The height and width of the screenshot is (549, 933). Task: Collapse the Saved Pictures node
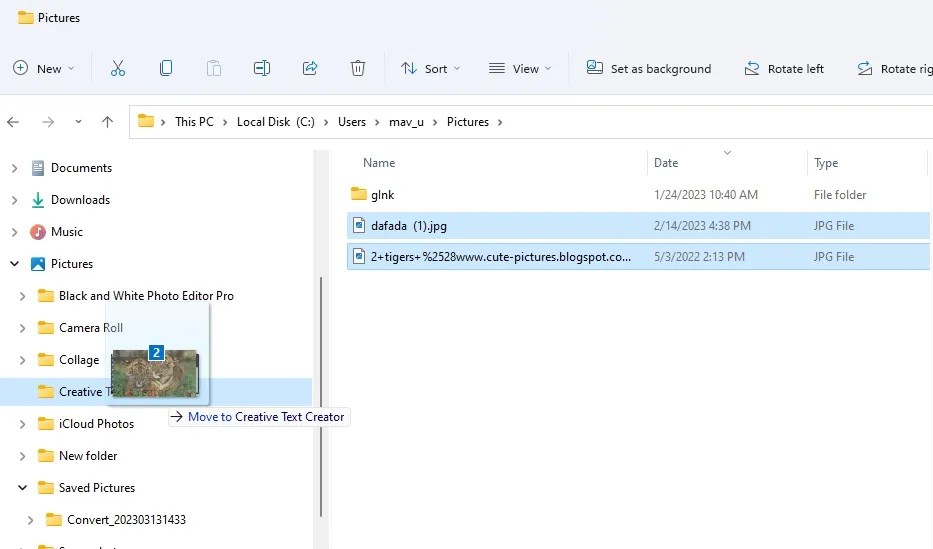pos(22,488)
